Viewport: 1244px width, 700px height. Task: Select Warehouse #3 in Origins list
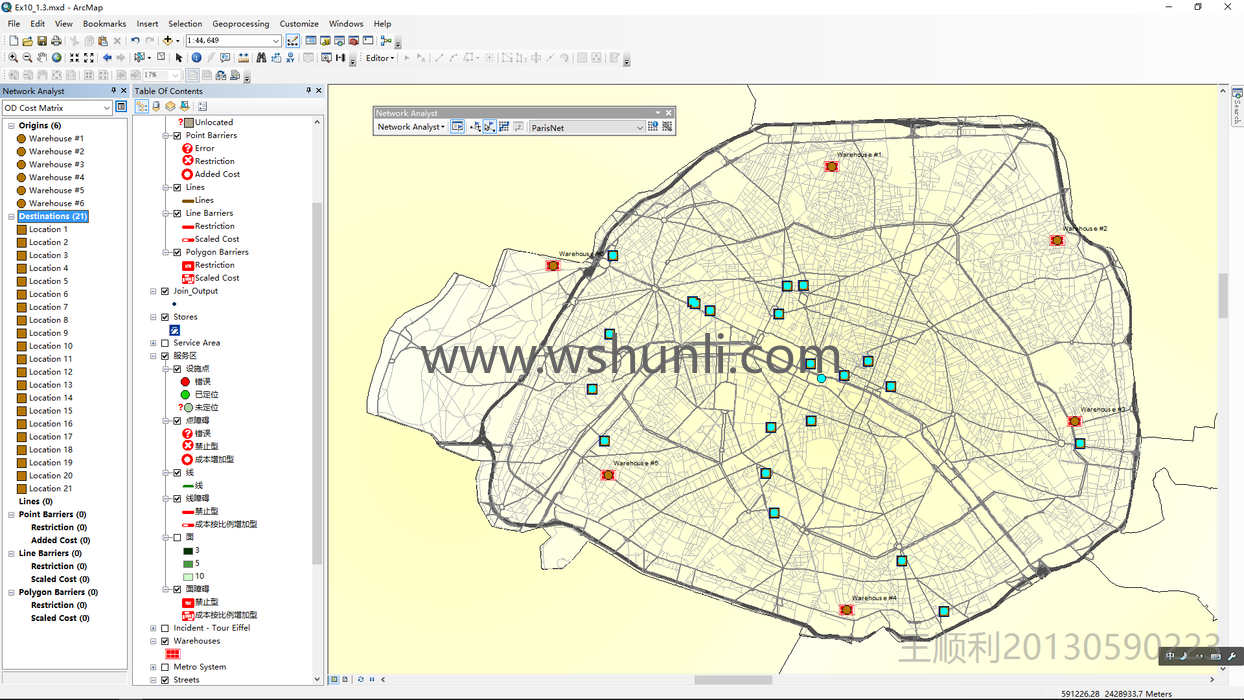[56, 165]
